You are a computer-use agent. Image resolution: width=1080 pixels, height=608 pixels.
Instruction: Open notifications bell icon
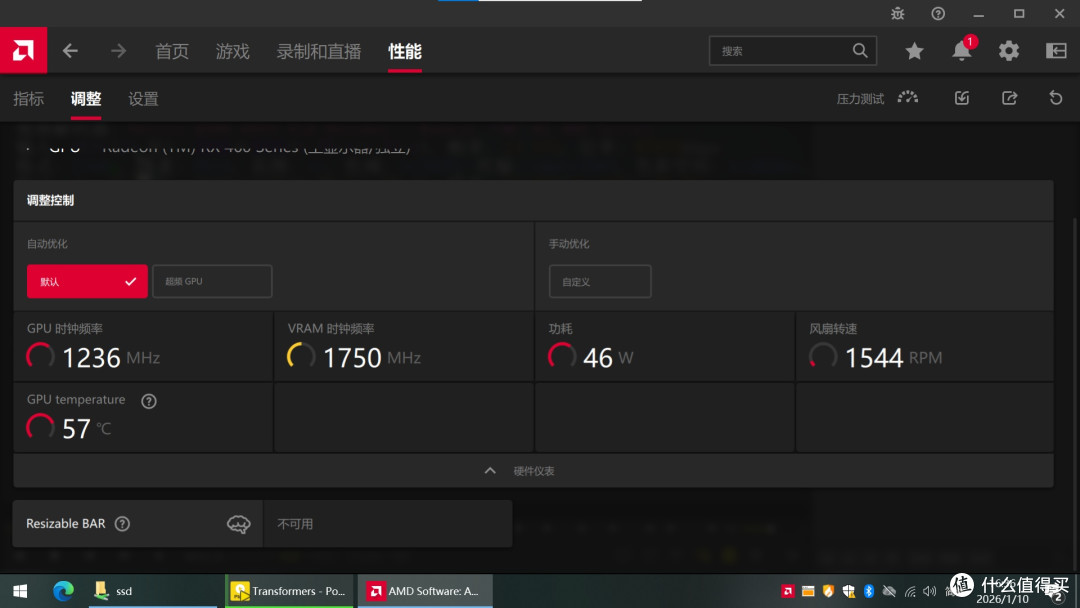pyautogui.click(x=962, y=51)
